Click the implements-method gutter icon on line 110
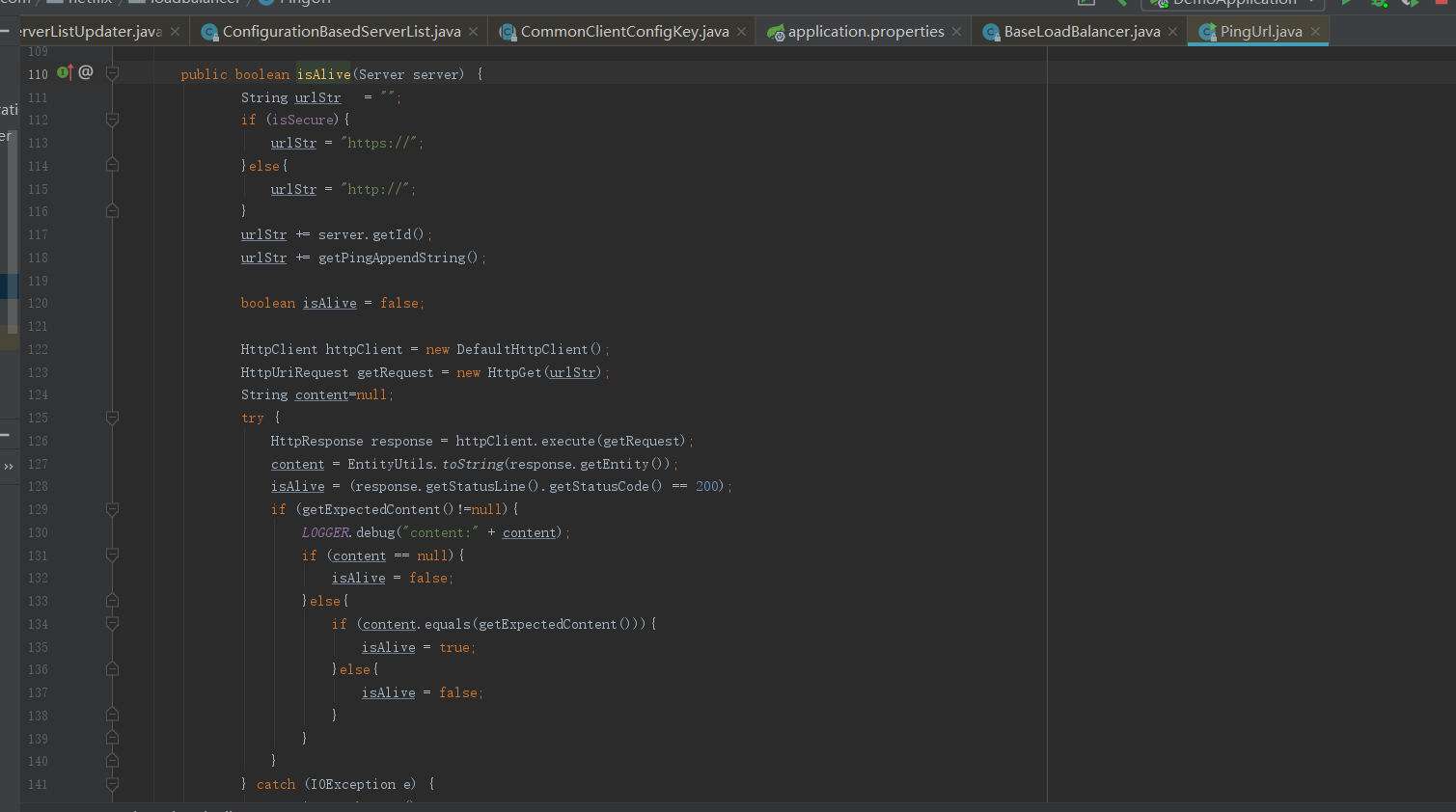Image resolution: width=1456 pixels, height=812 pixels. click(64, 72)
